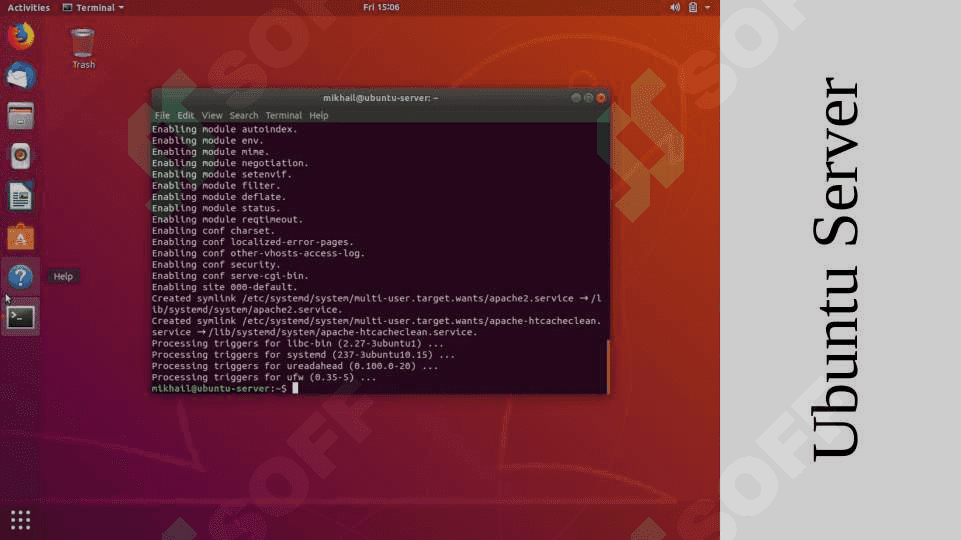Click the line 'Enabling module autoindex.'
Viewport: 961px width, 540px height.
tap(224, 129)
